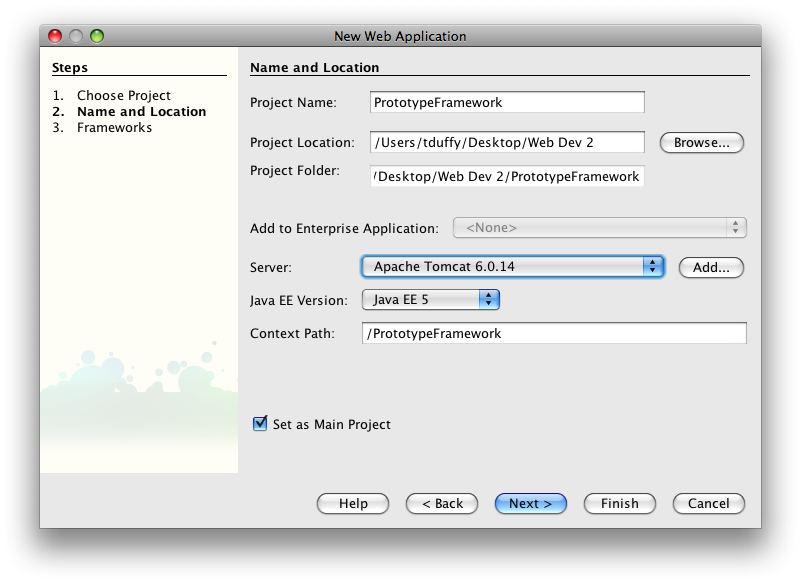Select the Frameworks step in the list
Viewport: 801px width, 583px height.
click(114, 128)
